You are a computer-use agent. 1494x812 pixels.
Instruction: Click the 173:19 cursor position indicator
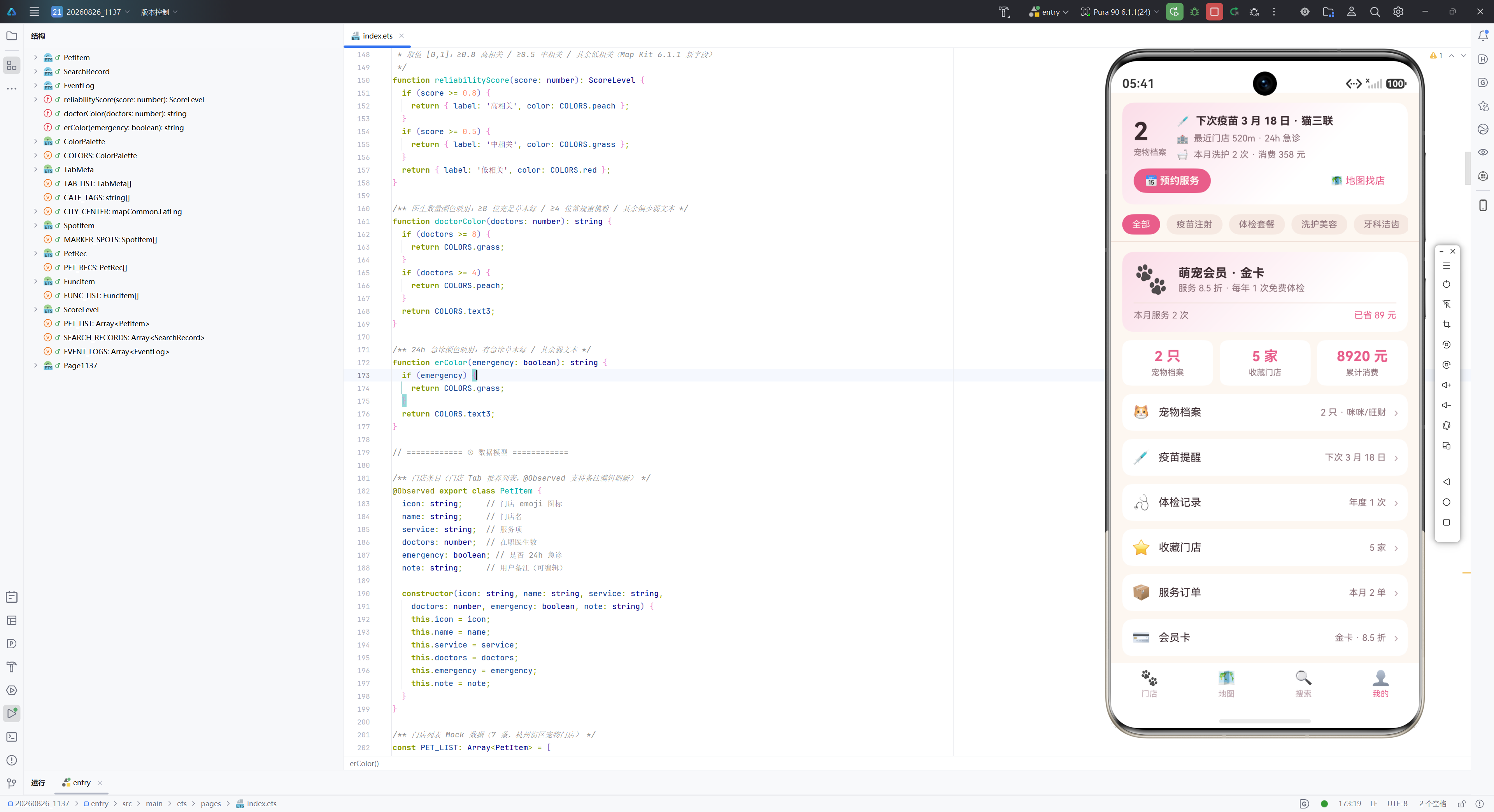click(x=1349, y=803)
